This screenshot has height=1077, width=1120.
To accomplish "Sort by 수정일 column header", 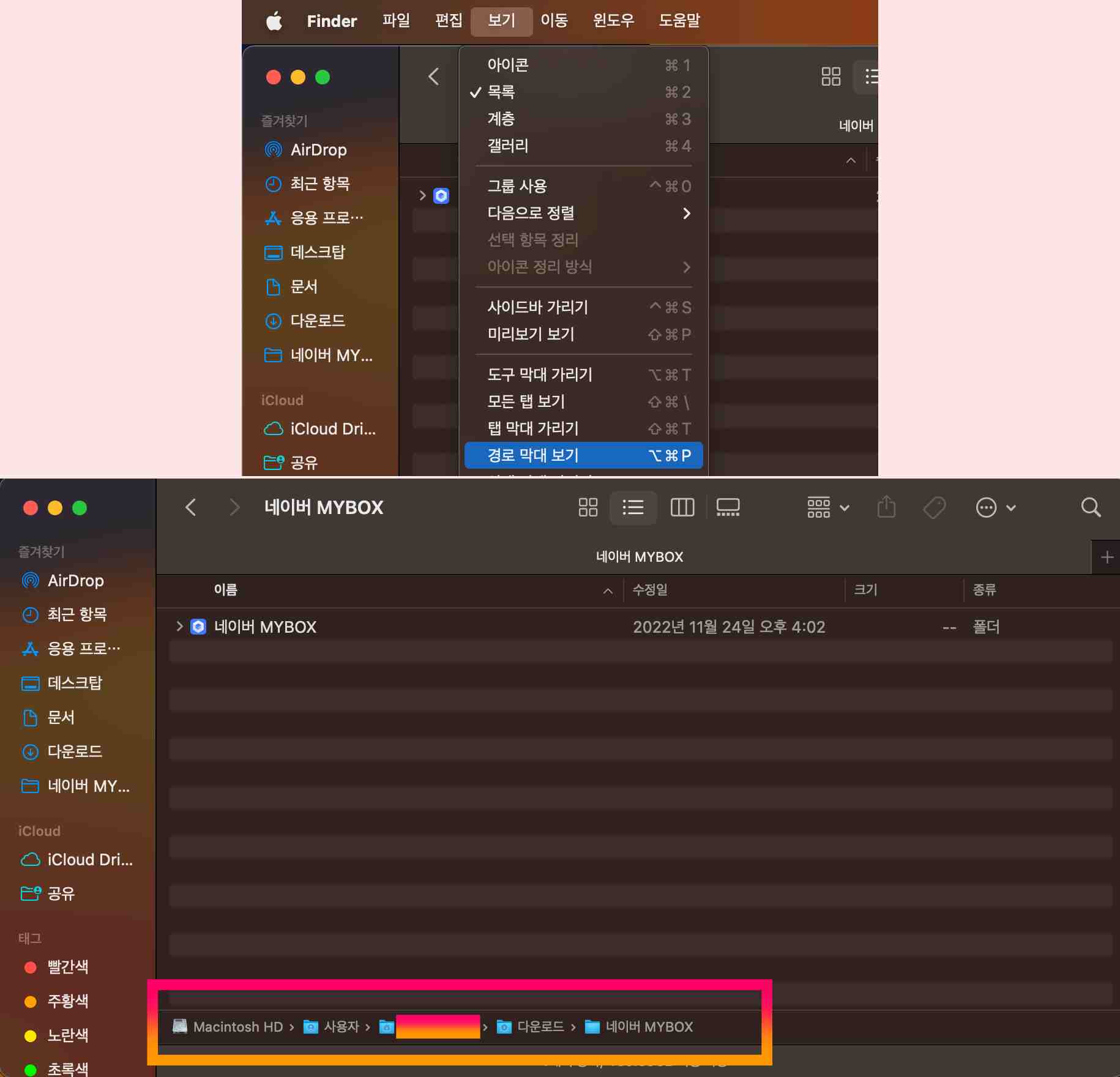I will pyautogui.click(x=650, y=590).
